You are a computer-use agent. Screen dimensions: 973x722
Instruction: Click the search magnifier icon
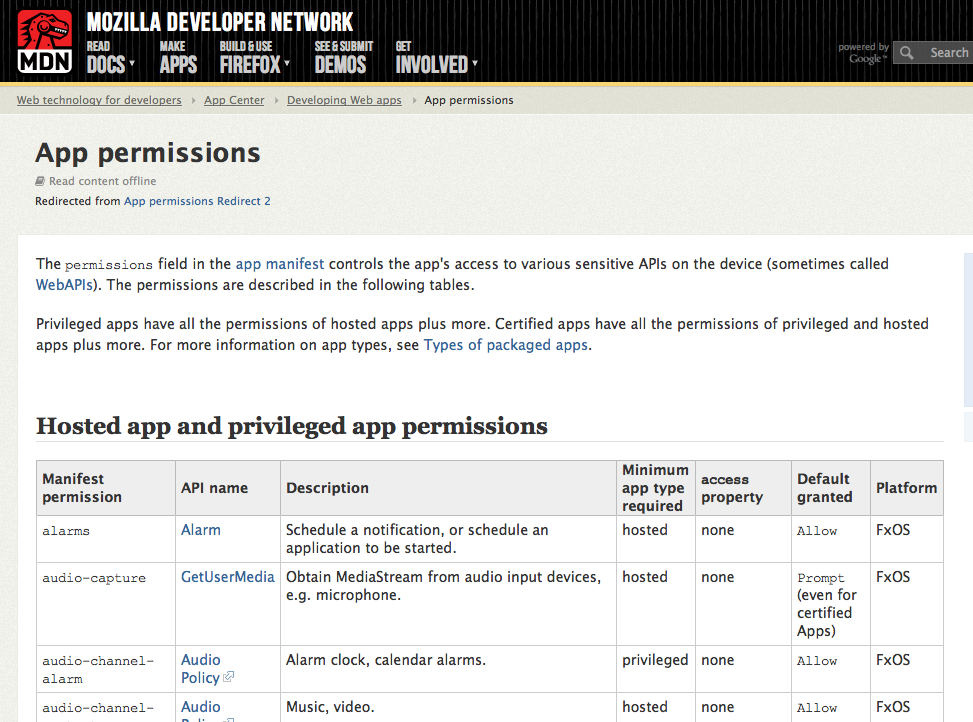(908, 52)
